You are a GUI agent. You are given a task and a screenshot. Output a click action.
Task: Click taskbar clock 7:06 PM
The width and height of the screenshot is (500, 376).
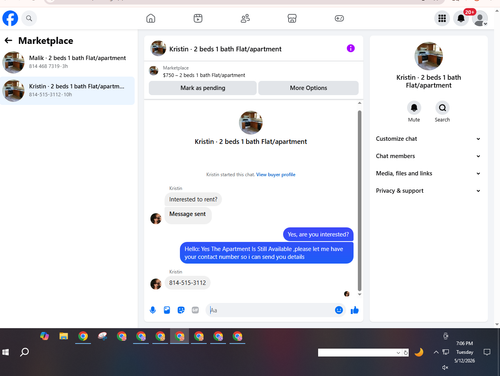[465, 343]
